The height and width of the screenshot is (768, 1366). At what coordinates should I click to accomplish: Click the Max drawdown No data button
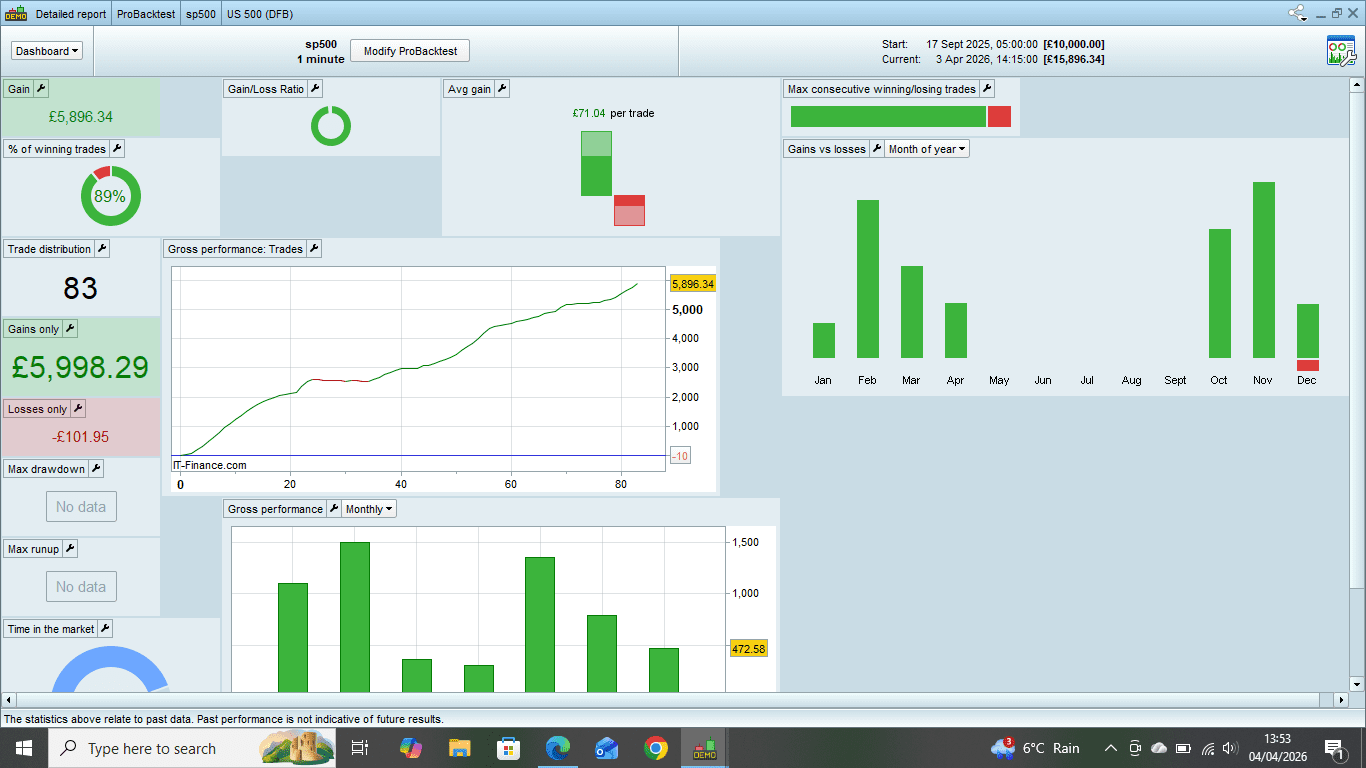(81, 507)
